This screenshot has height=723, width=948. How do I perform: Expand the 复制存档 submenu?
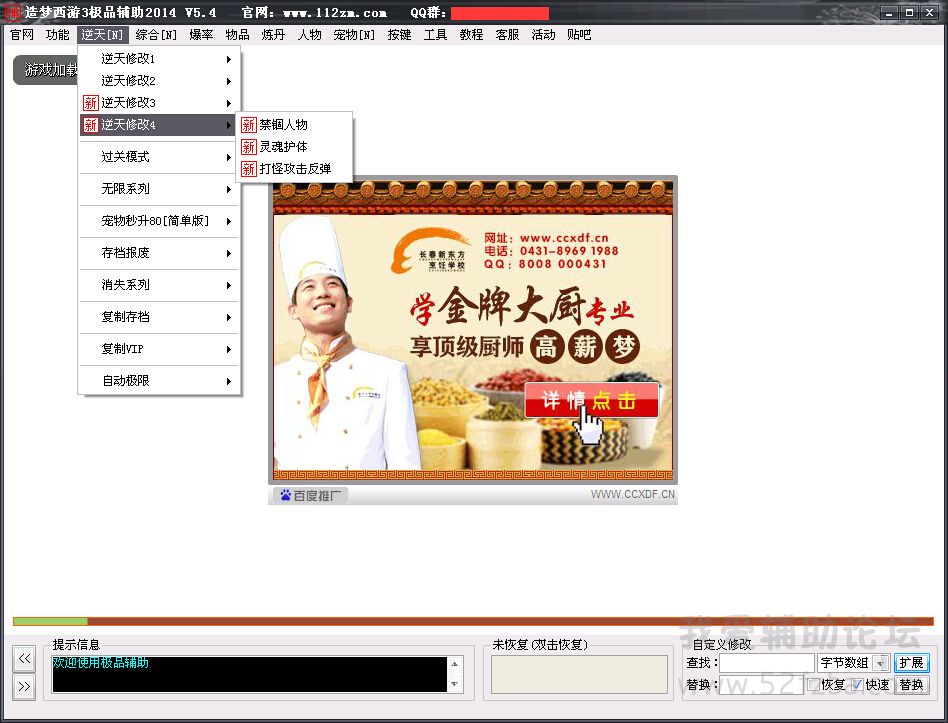point(160,317)
